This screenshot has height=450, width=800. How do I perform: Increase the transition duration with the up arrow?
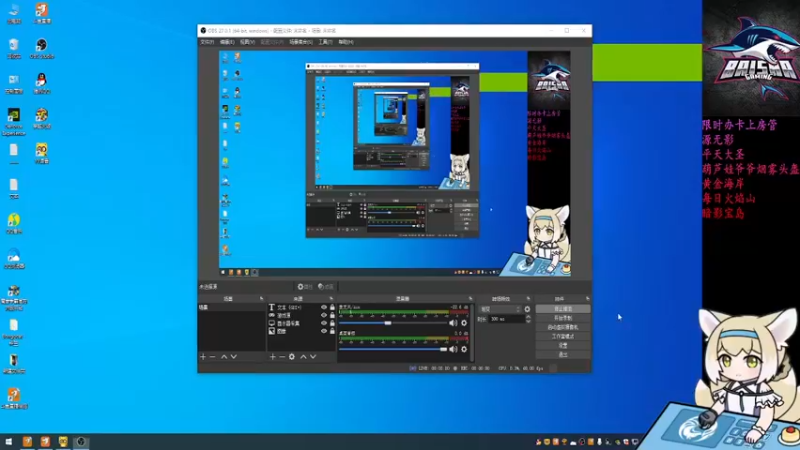tap(528, 317)
